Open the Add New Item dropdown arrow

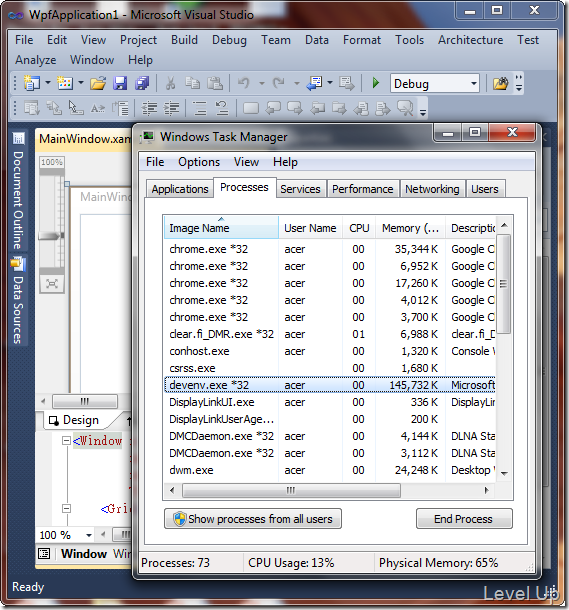[x=81, y=83]
